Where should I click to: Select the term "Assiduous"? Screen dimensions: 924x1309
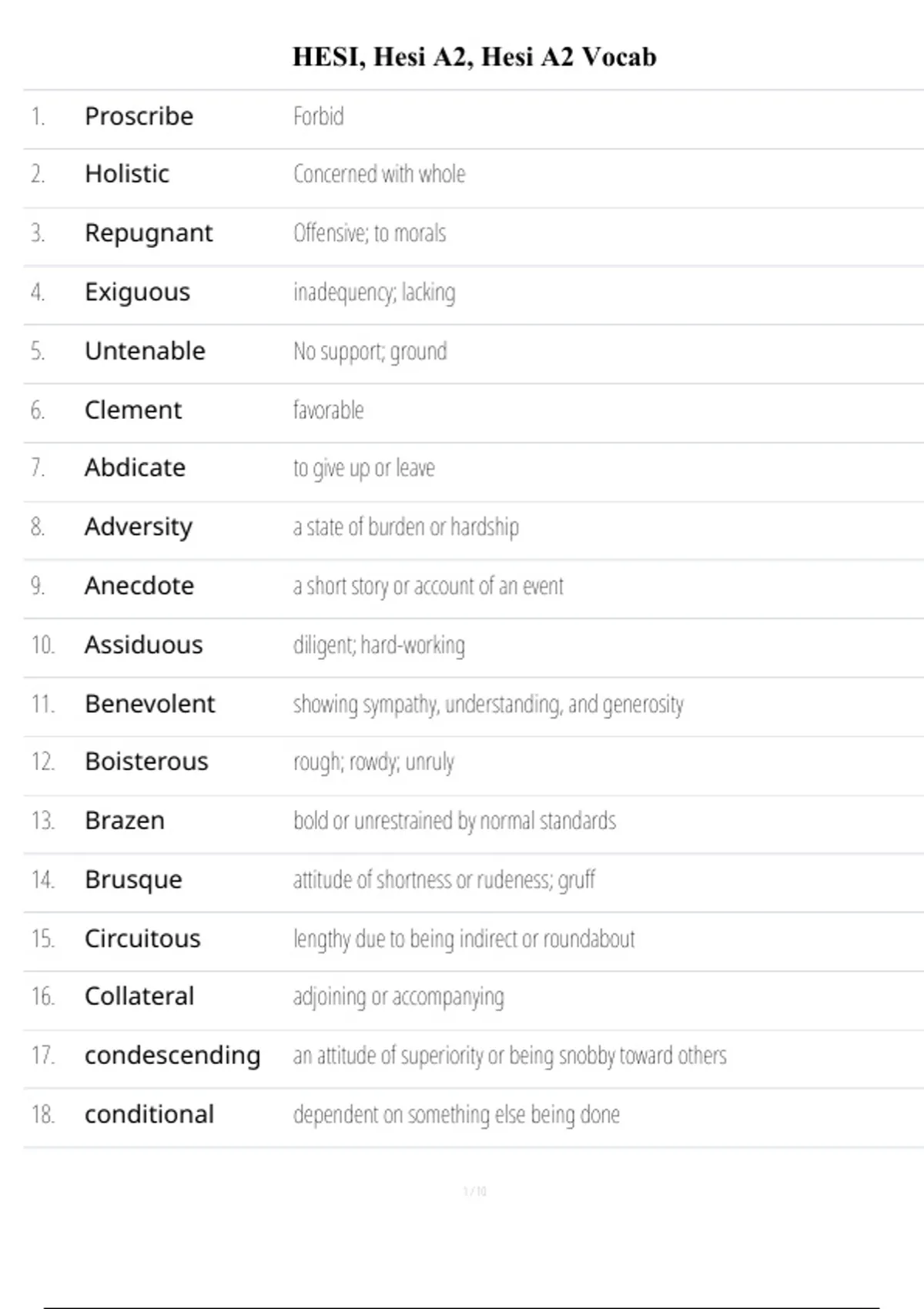(x=143, y=644)
